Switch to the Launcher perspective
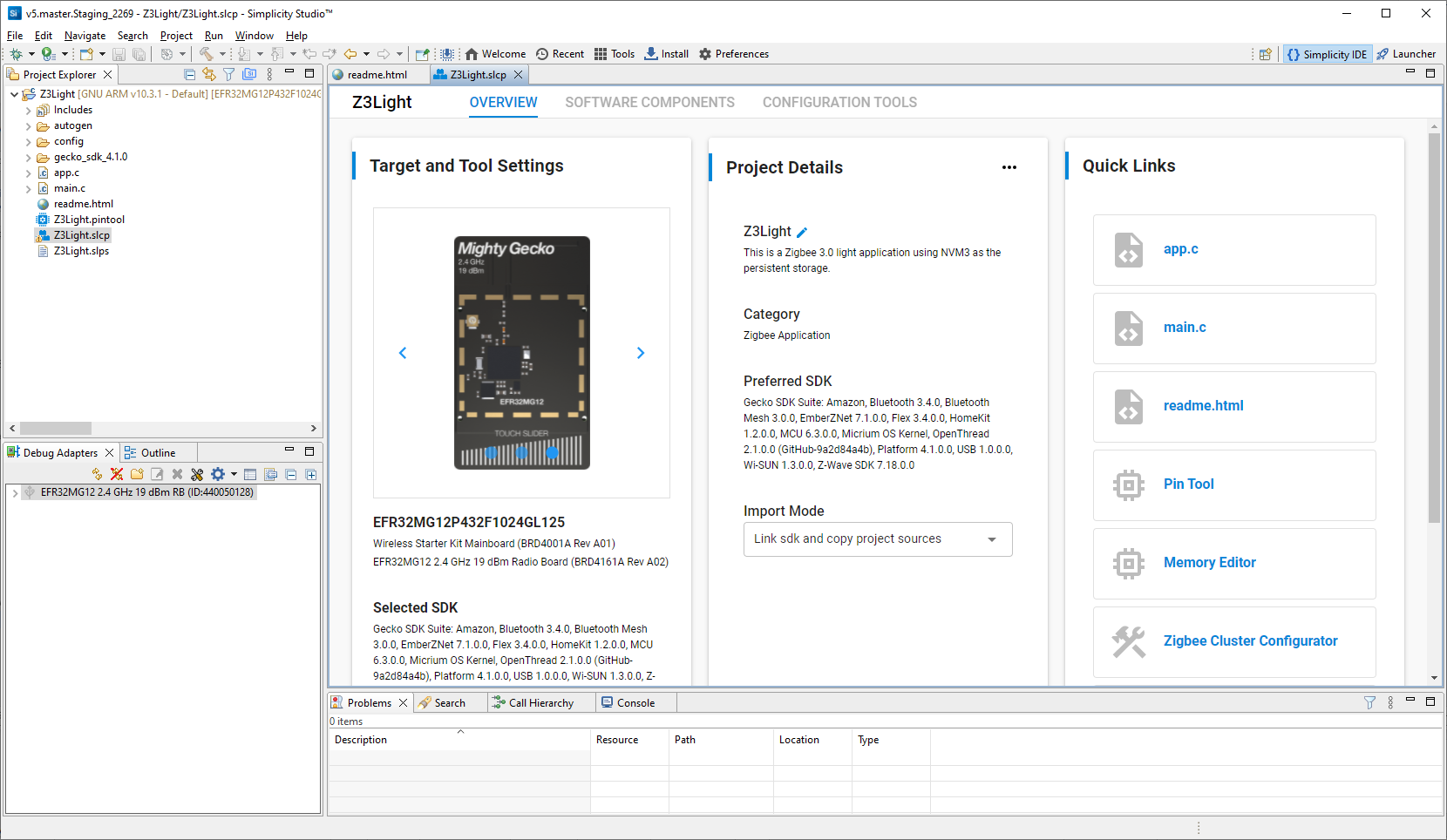This screenshot has width=1447, height=840. (x=1406, y=54)
